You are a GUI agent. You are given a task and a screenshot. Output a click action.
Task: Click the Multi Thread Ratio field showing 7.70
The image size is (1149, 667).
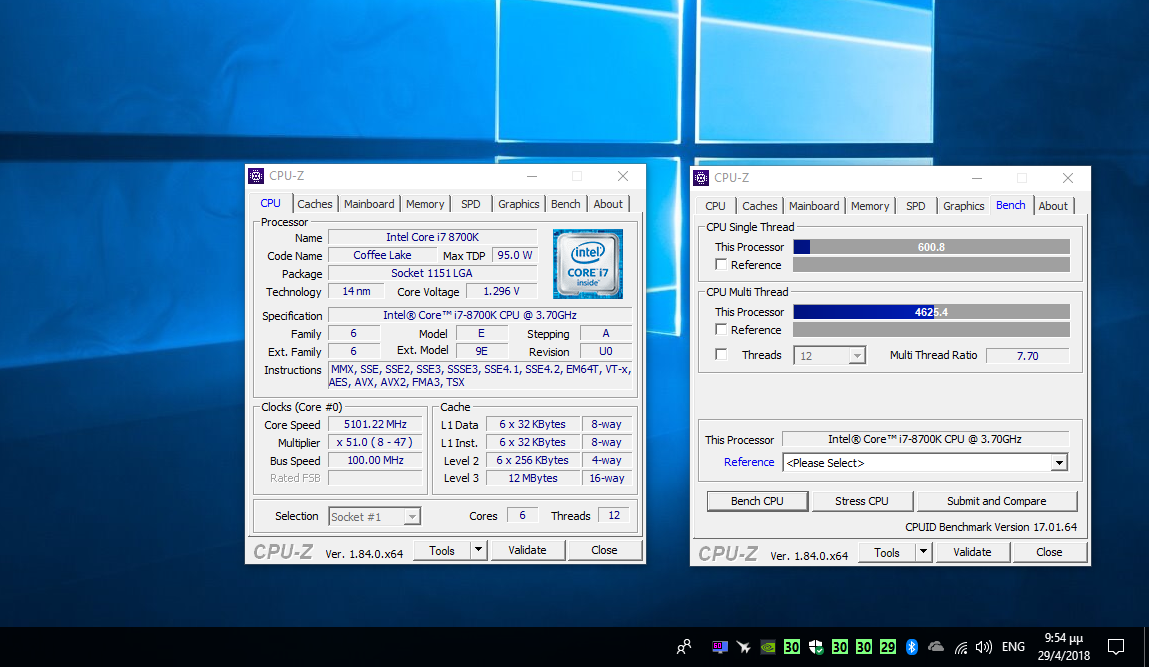pyautogui.click(x=1027, y=355)
